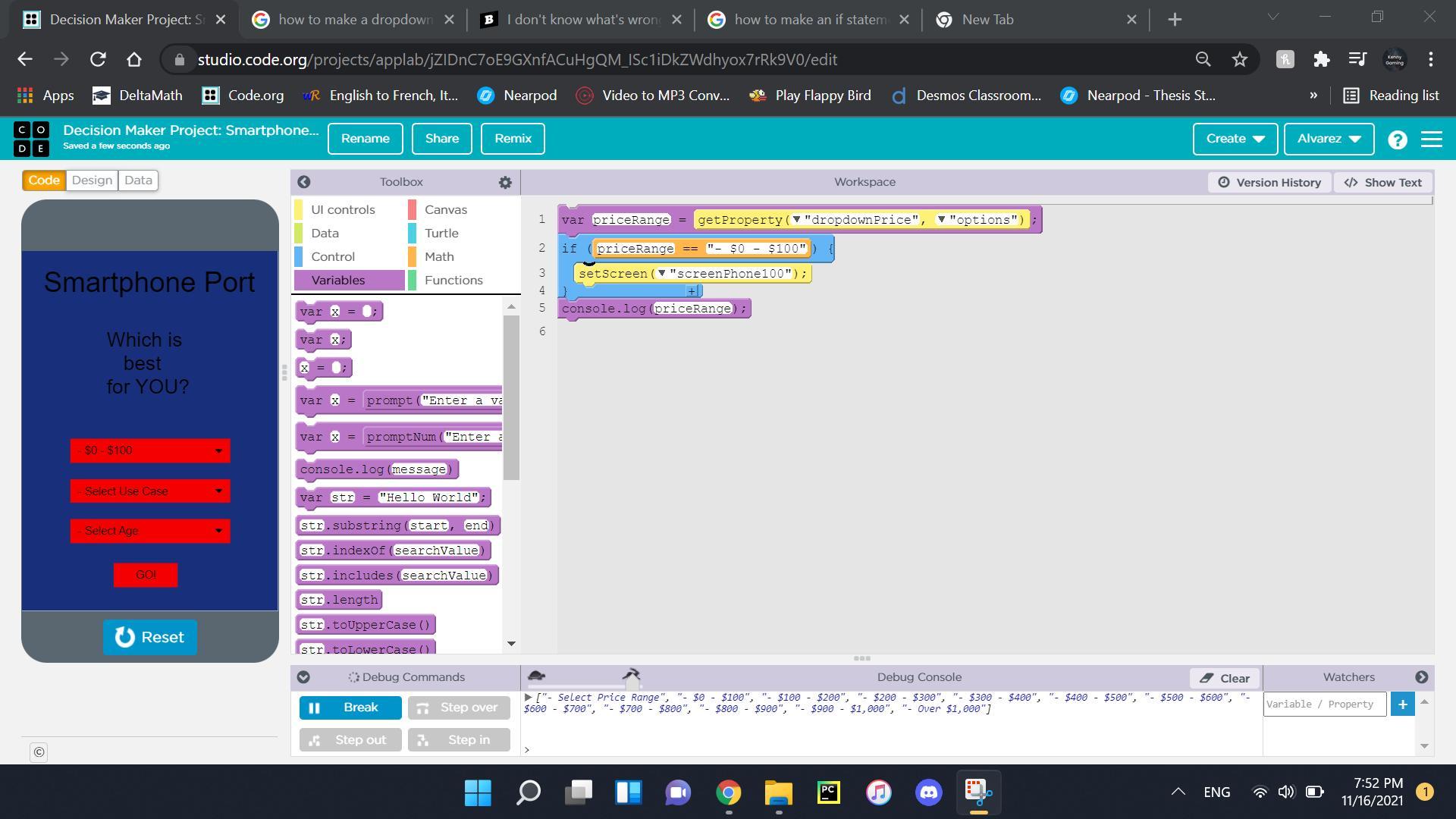Click the copyright icon below app
Image resolution: width=1456 pixels, height=819 pixels.
pyautogui.click(x=39, y=752)
